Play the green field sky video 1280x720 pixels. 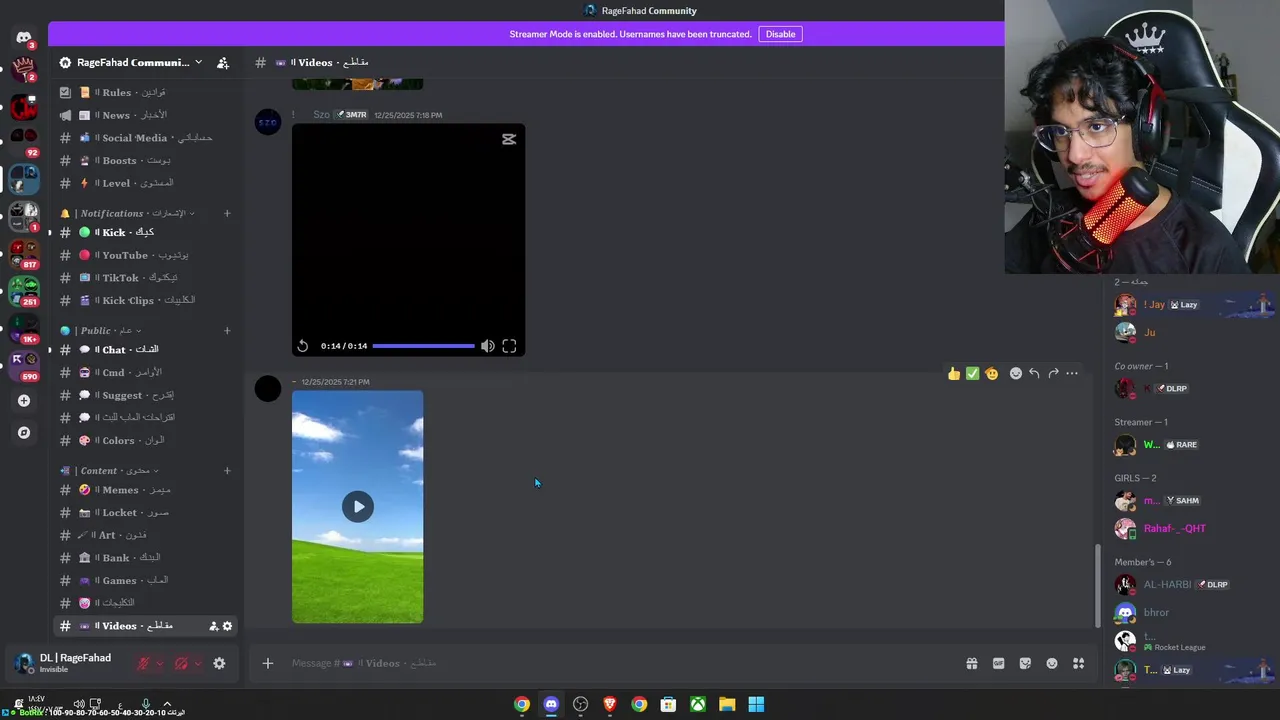click(357, 506)
